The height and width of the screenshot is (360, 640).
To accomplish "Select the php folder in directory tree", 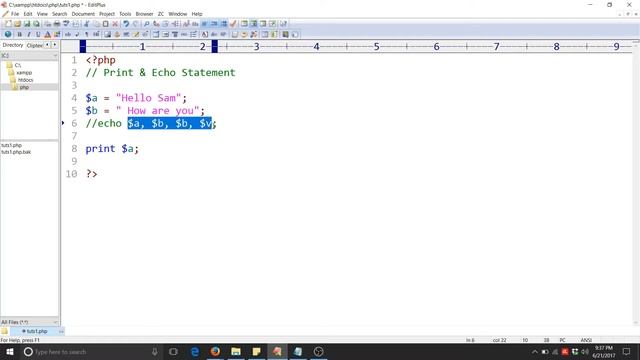I will [x=21, y=87].
